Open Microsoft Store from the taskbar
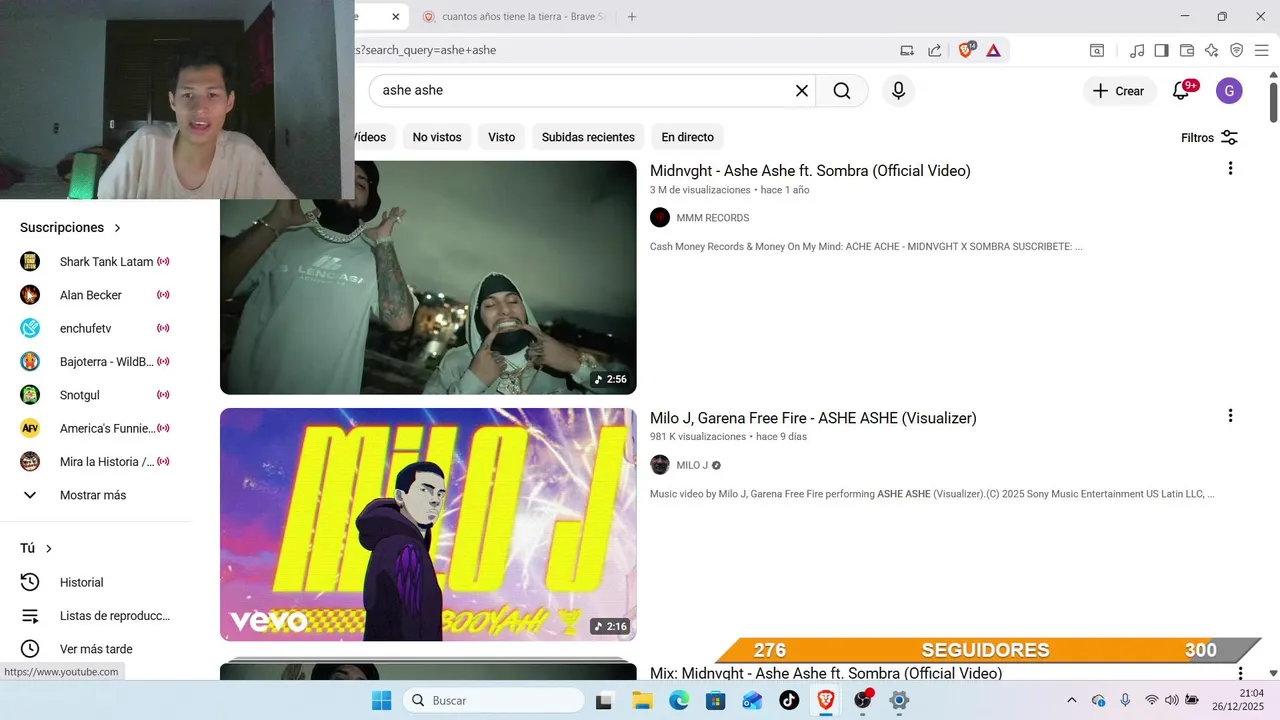 tap(716, 700)
